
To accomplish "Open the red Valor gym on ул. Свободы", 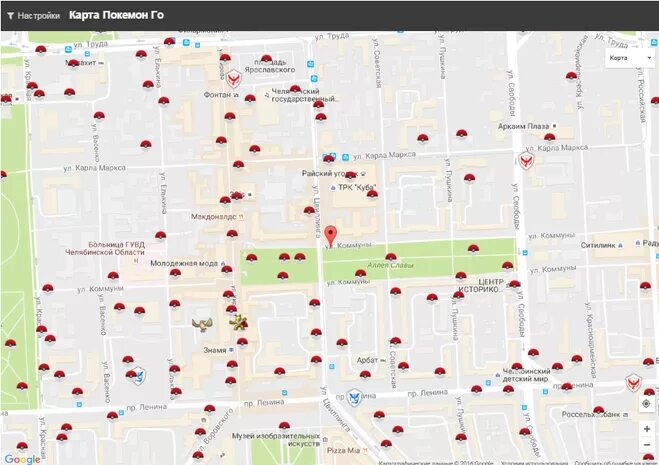I will [x=526, y=160].
